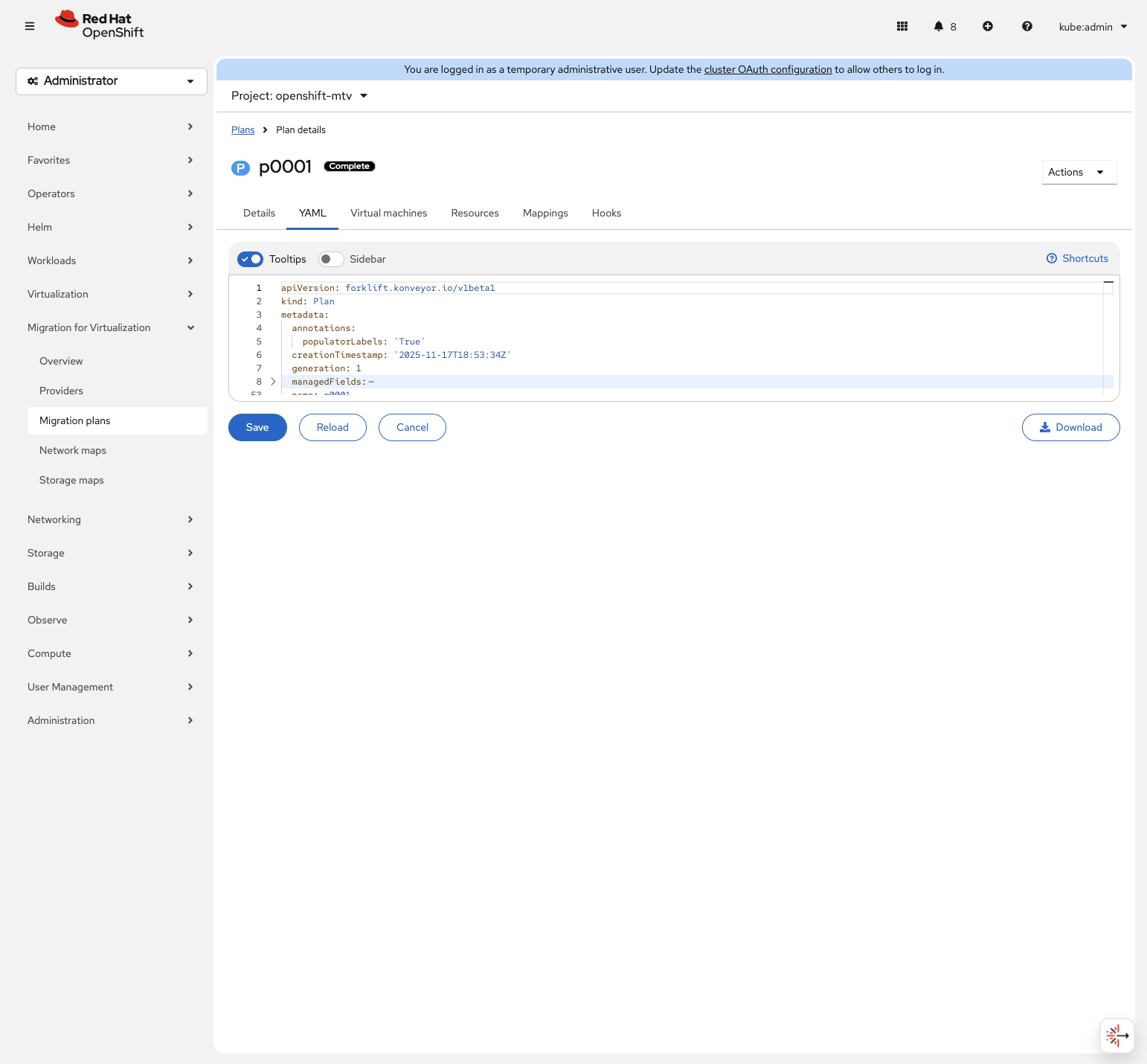This screenshot has height=1064, width=1147.
Task: Disable the Tooltips toggle
Action: tap(251, 259)
